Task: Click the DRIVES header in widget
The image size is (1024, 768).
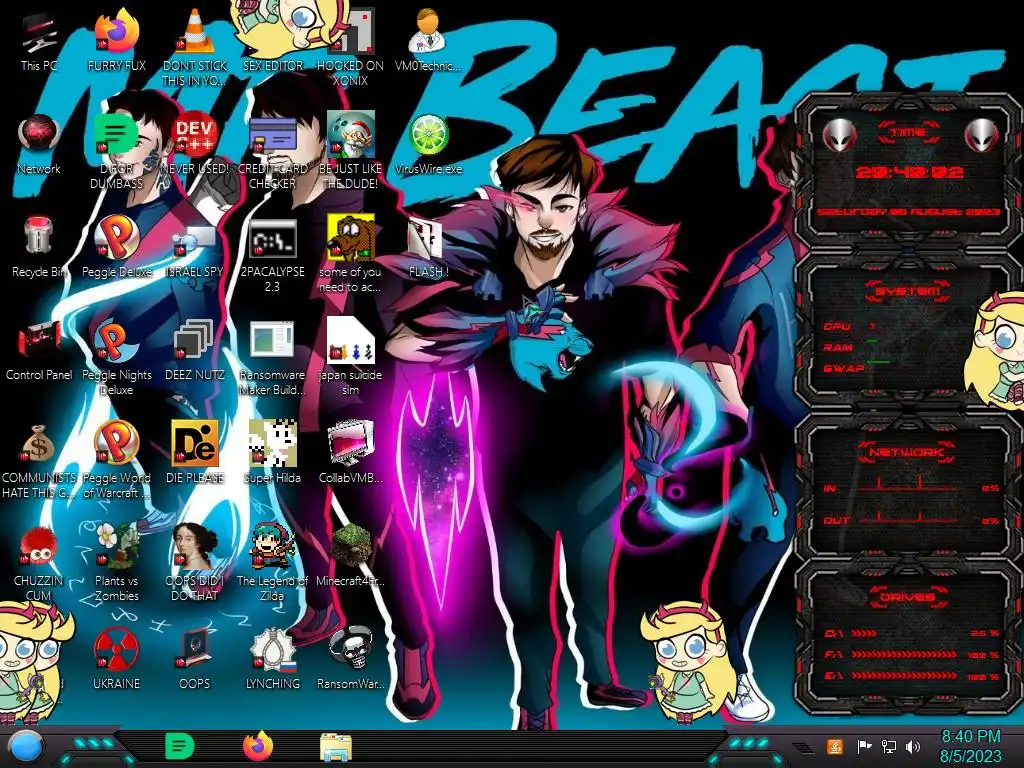Action: pyautogui.click(x=908, y=597)
